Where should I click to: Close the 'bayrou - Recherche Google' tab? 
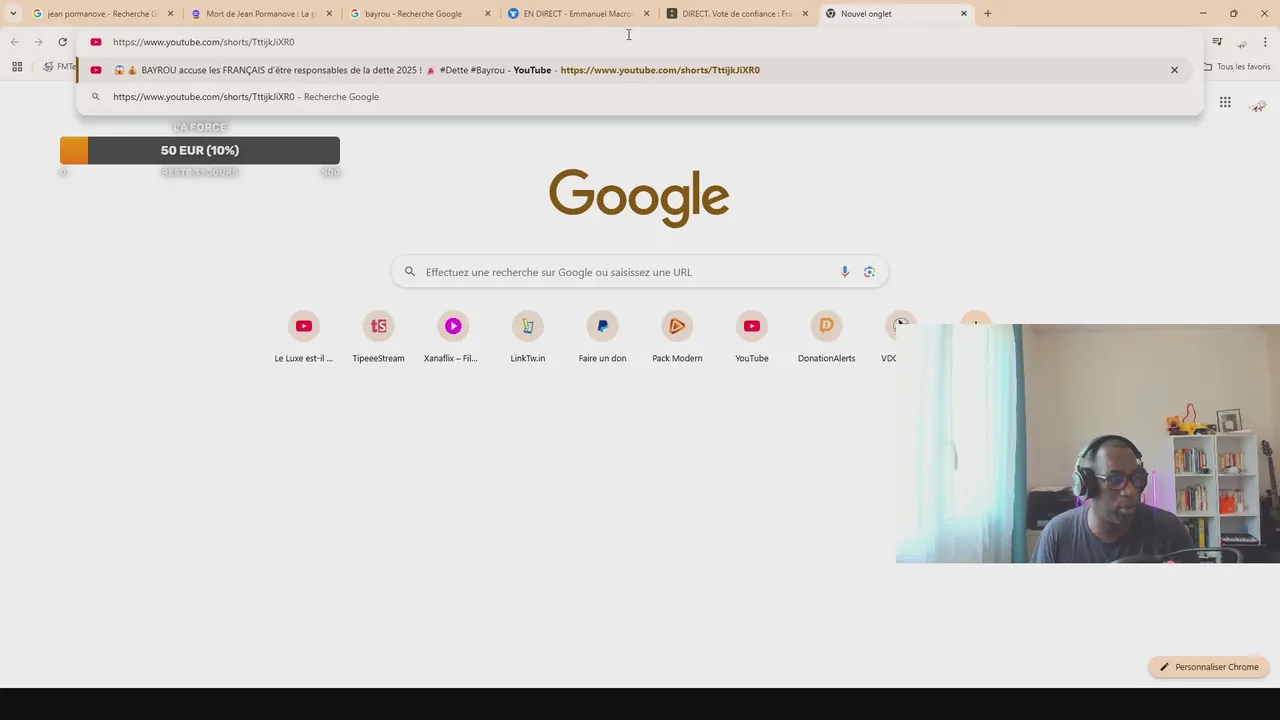point(488,14)
